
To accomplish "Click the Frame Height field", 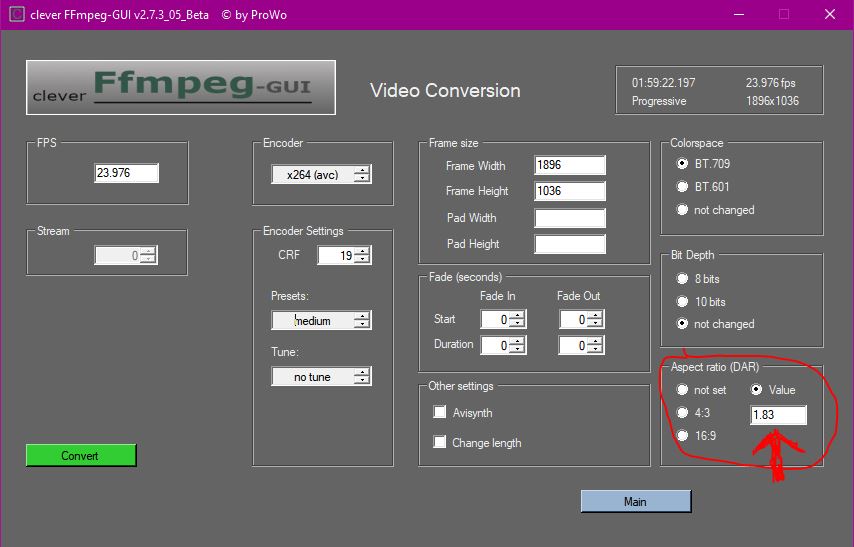I will tap(570, 191).
